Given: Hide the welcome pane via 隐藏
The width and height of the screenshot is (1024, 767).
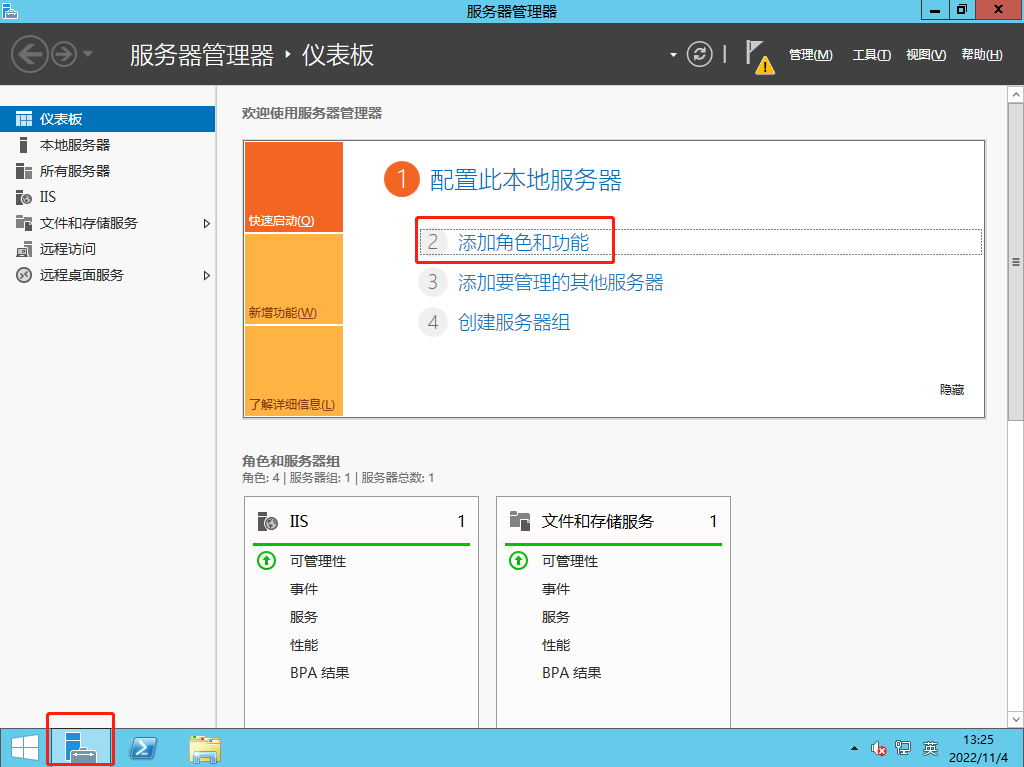Looking at the screenshot, I should (x=950, y=390).
